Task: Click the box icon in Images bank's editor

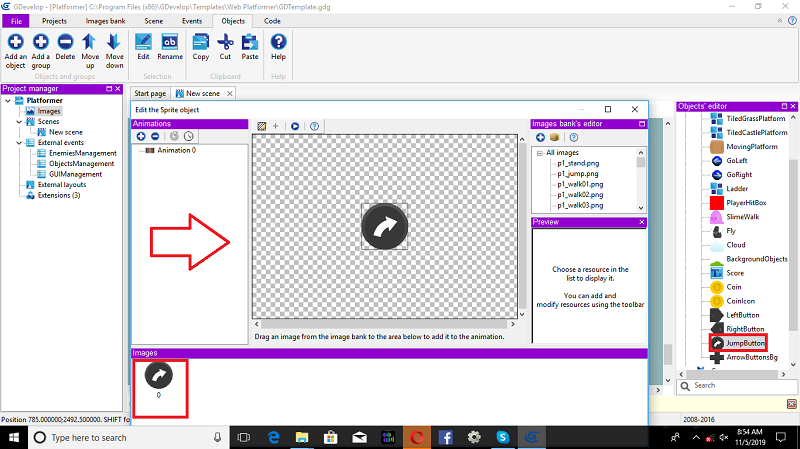Action: 555,137
